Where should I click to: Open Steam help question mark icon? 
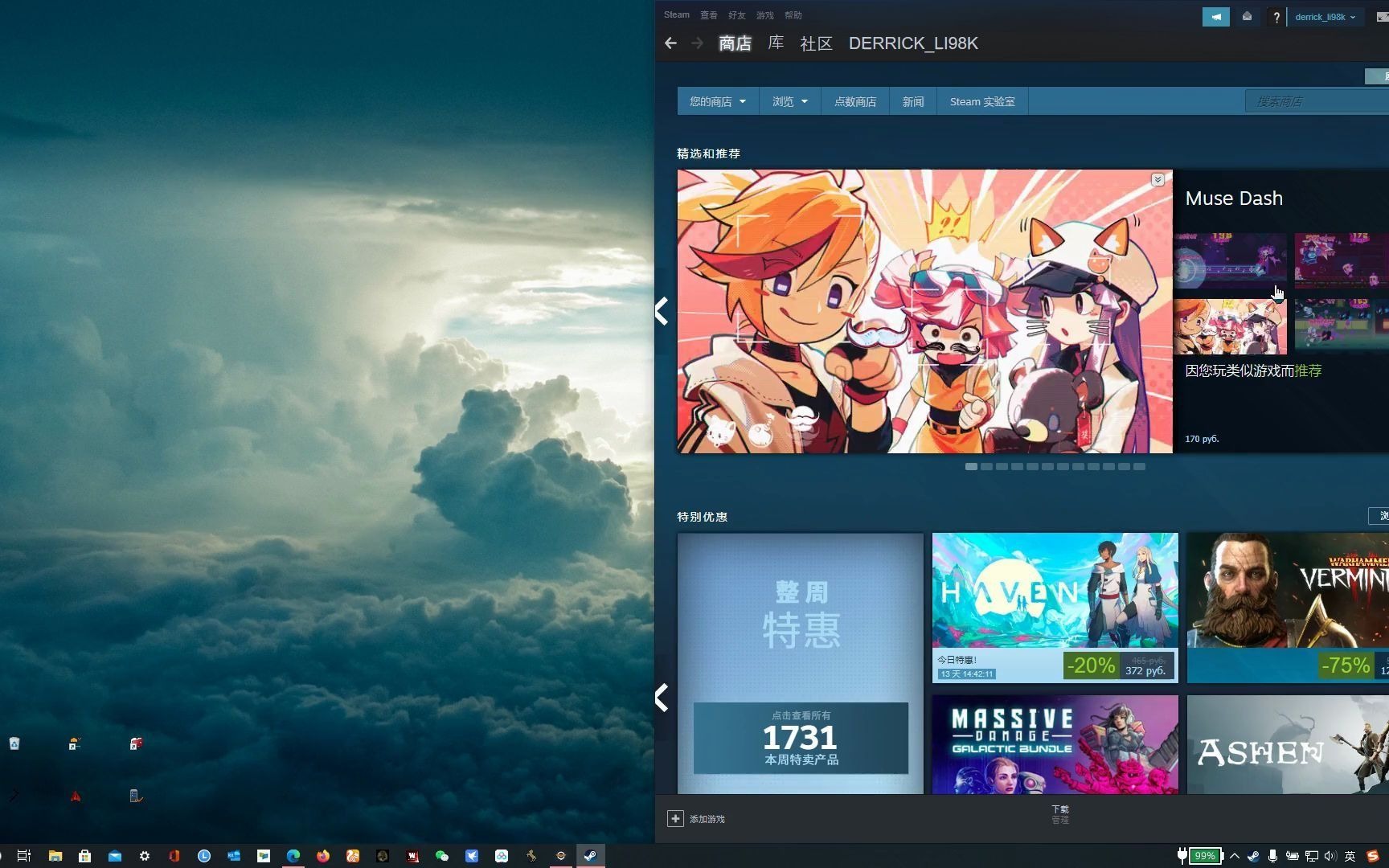click(1276, 17)
